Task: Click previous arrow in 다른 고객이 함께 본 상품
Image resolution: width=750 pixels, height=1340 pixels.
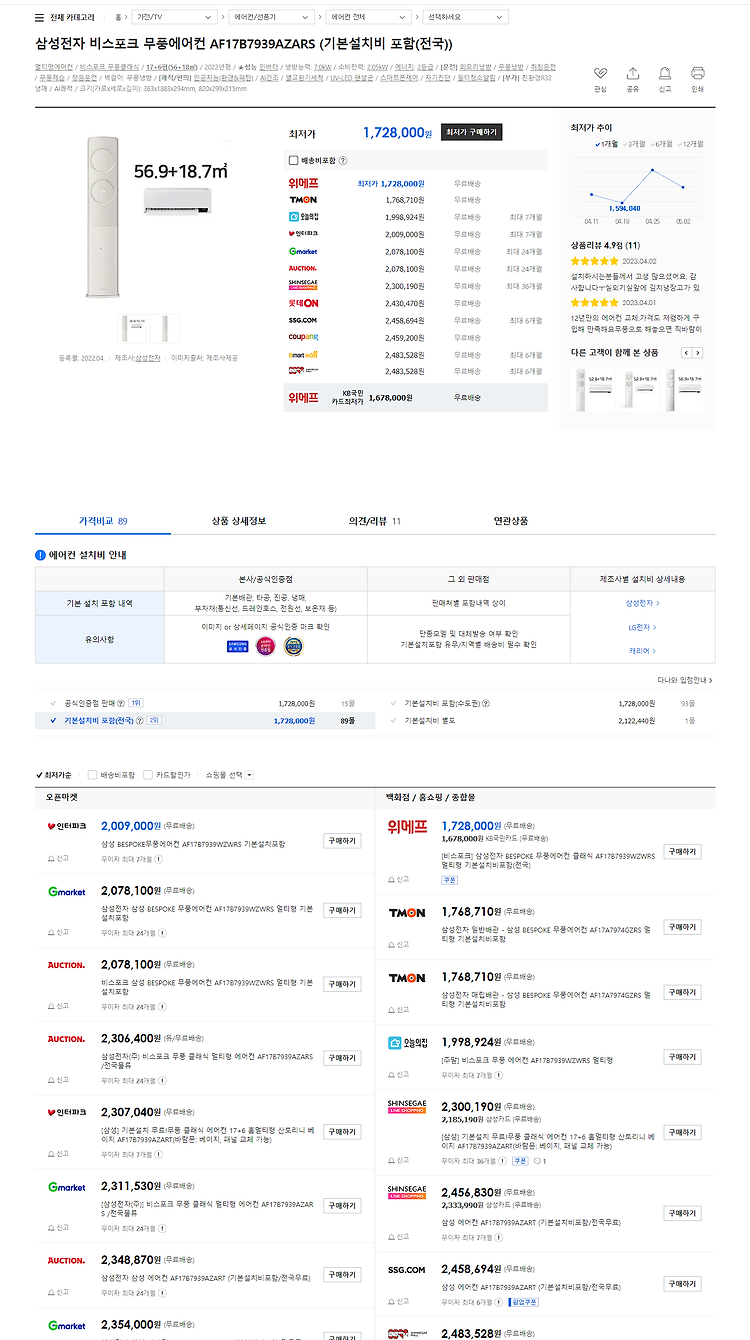Action: (x=686, y=353)
